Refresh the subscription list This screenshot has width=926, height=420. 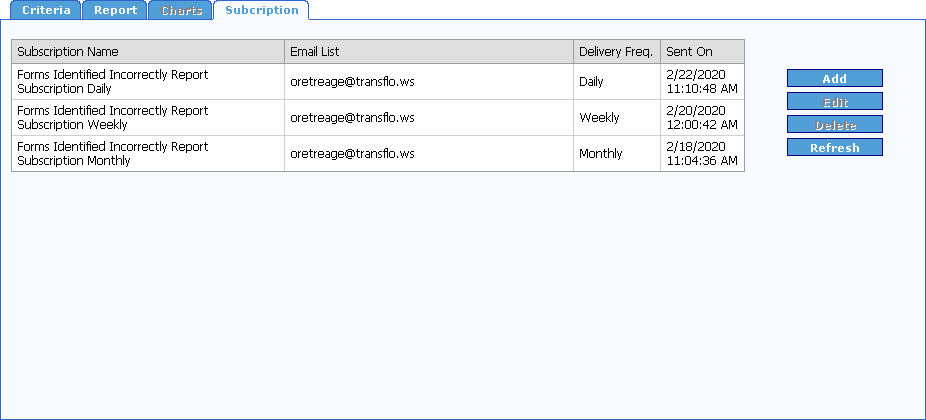click(834, 147)
